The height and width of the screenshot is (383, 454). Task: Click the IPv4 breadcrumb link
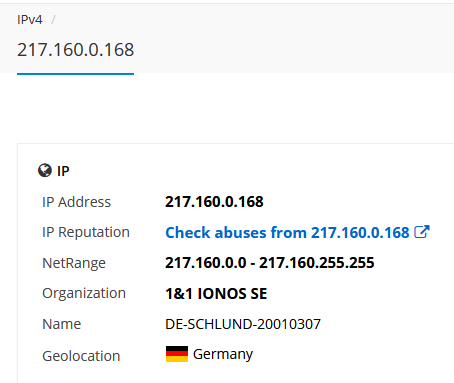pos(30,20)
